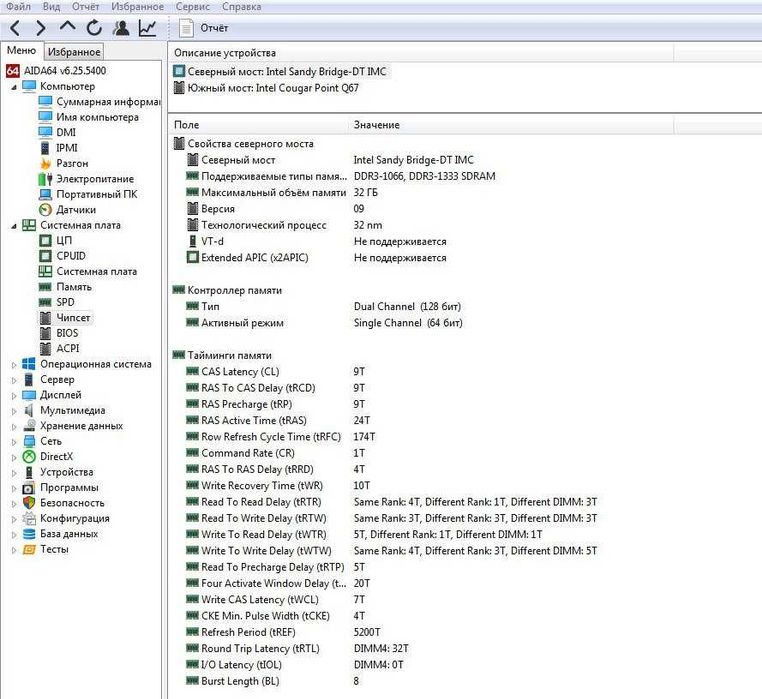Expand the Дисплей node
This screenshot has width=762, height=699.
coord(14,396)
